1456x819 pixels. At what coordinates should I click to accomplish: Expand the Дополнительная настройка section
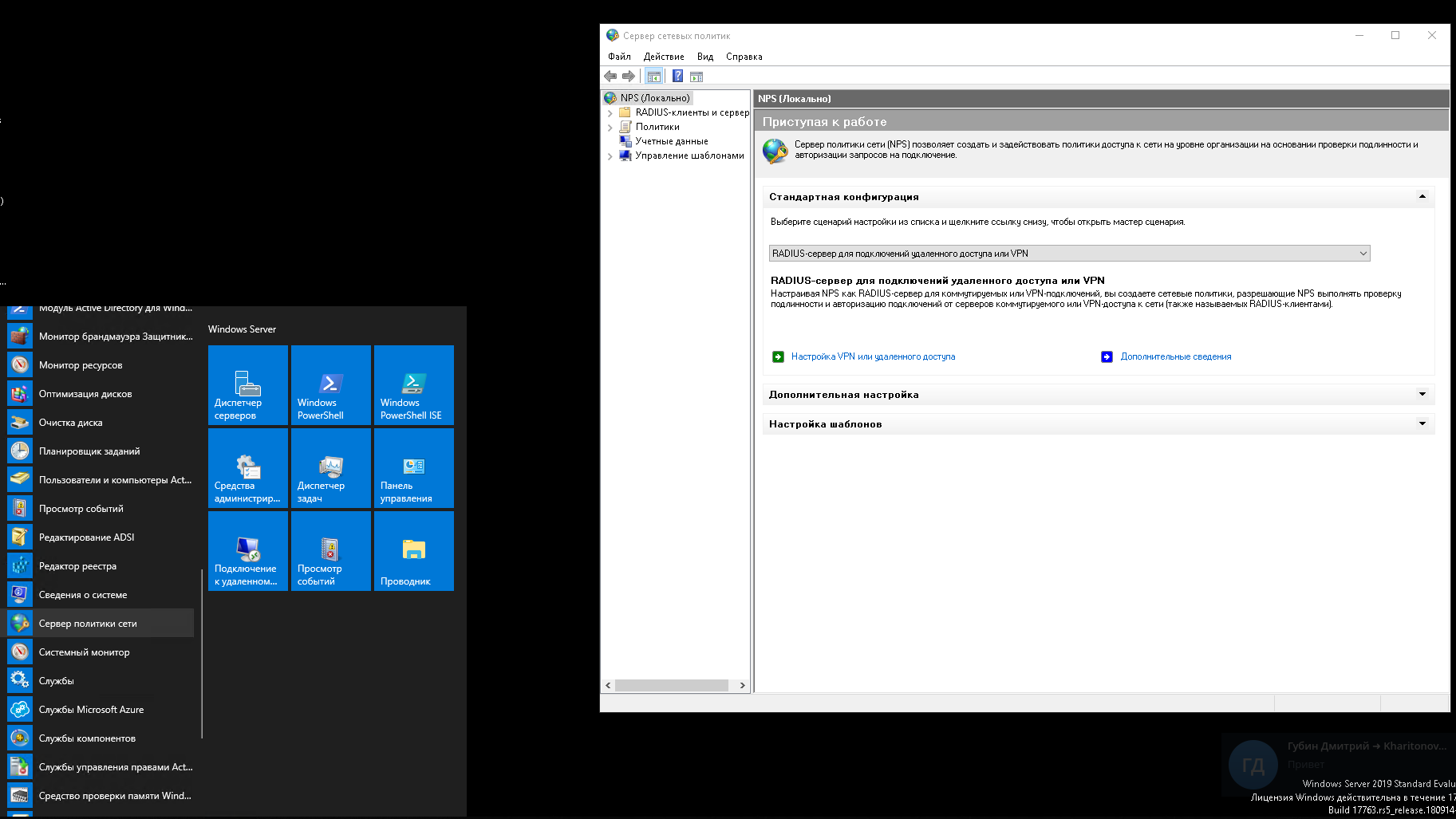click(x=1422, y=394)
